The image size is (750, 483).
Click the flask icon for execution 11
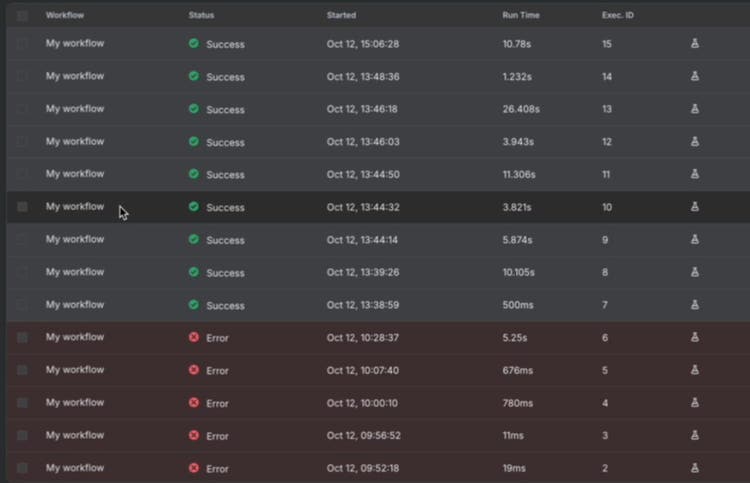click(x=695, y=174)
